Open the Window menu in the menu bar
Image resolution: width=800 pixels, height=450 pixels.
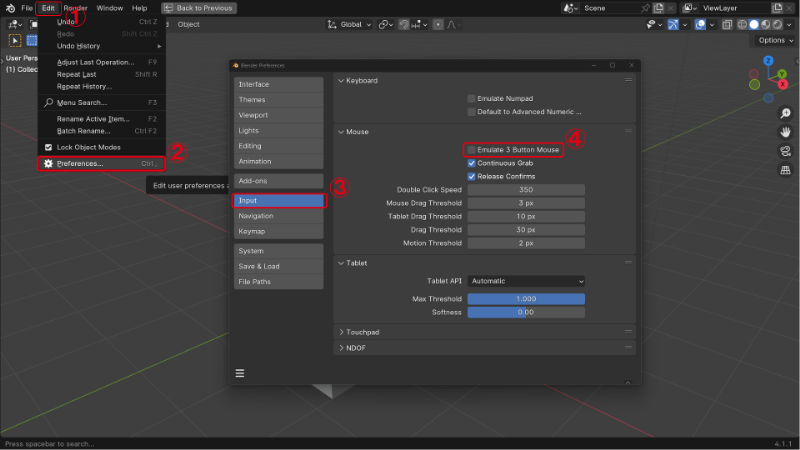[x=110, y=8]
